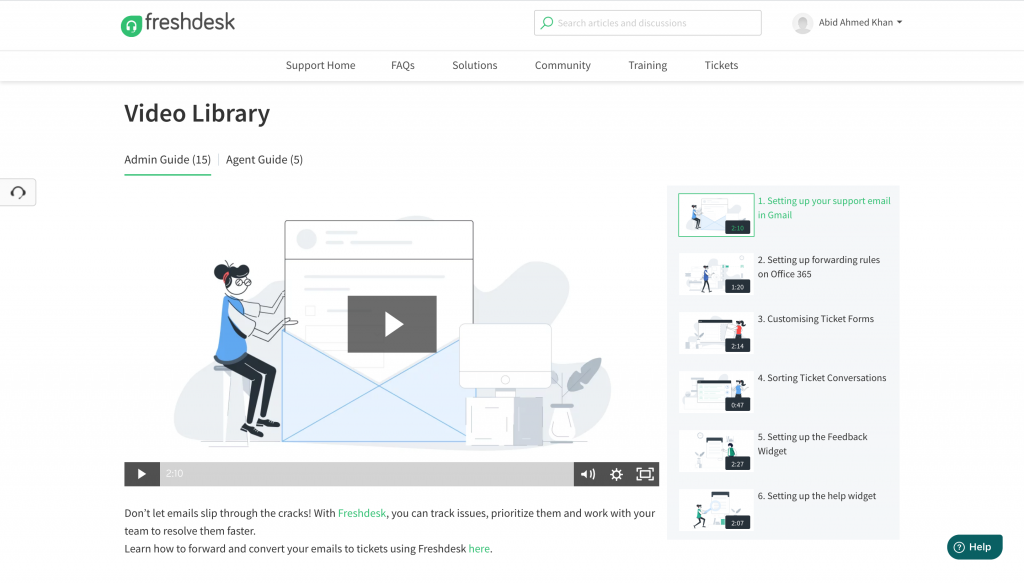Open thumbnail for Office 365 forwarding rules video
1024x583 pixels.
(x=716, y=274)
